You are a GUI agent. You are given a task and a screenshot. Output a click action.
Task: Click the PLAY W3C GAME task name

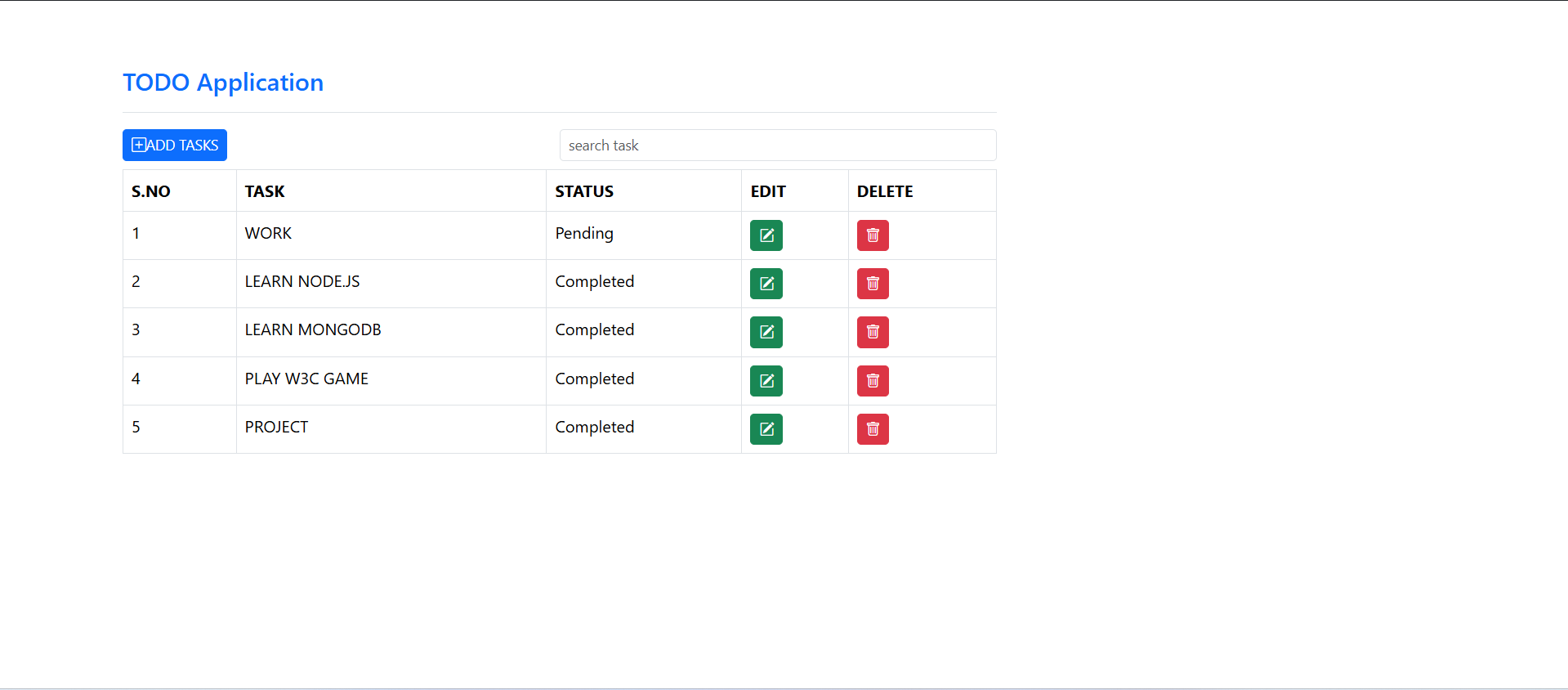pos(306,379)
